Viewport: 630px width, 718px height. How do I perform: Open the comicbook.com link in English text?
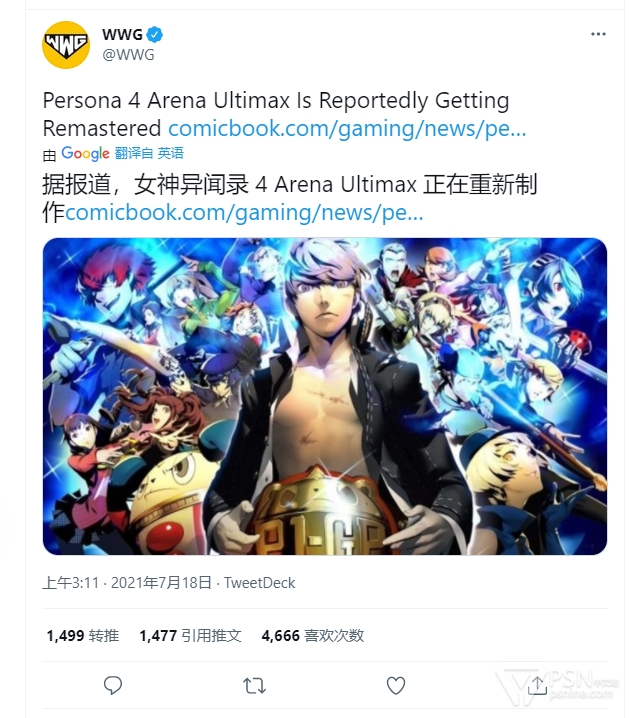click(347, 128)
